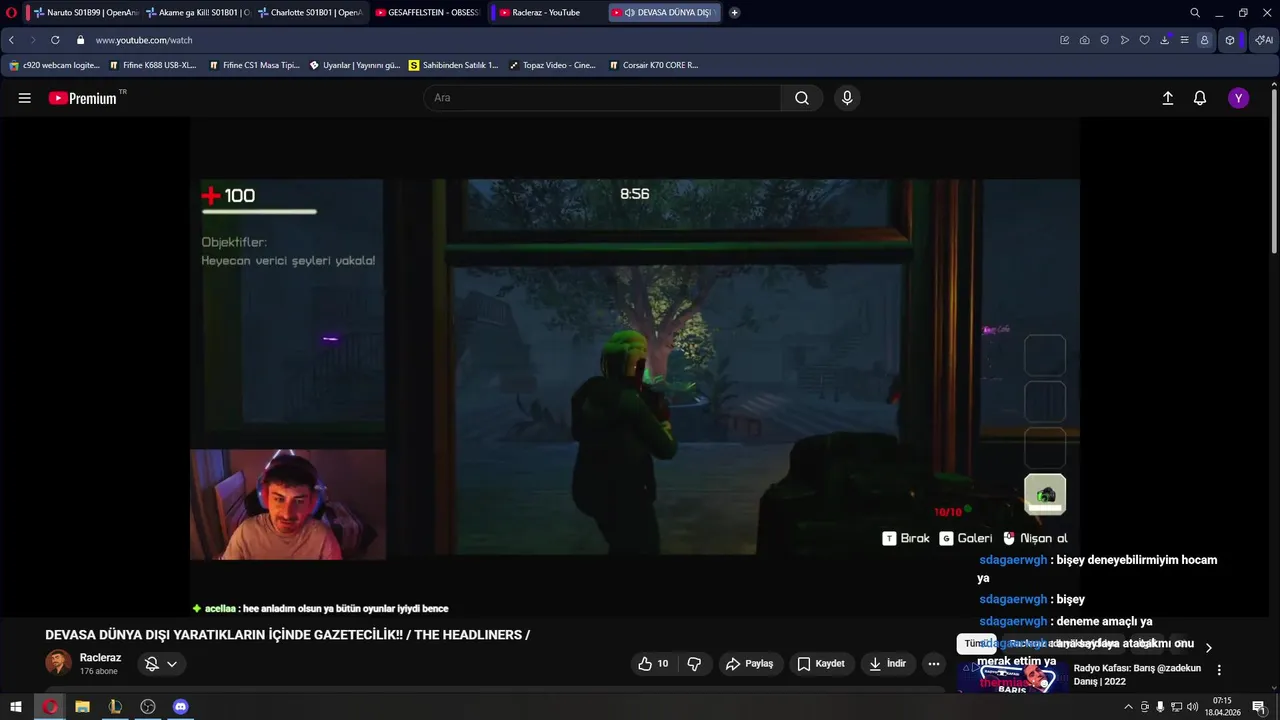Open Opera privacy shield icon
The width and height of the screenshot is (1280, 720).
(1105, 40)
